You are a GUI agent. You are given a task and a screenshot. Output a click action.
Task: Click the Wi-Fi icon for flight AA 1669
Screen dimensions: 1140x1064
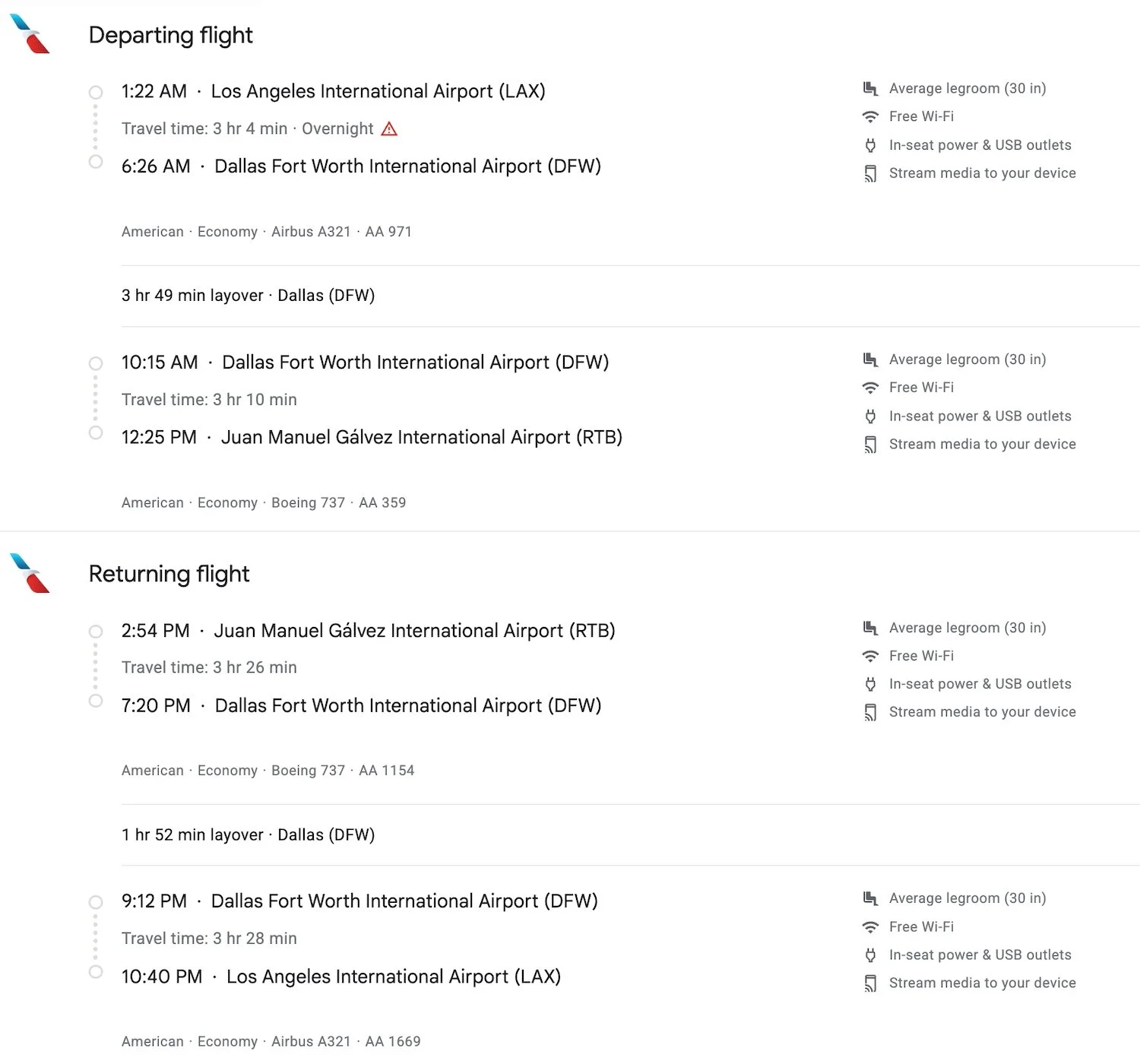pos(870,926)
